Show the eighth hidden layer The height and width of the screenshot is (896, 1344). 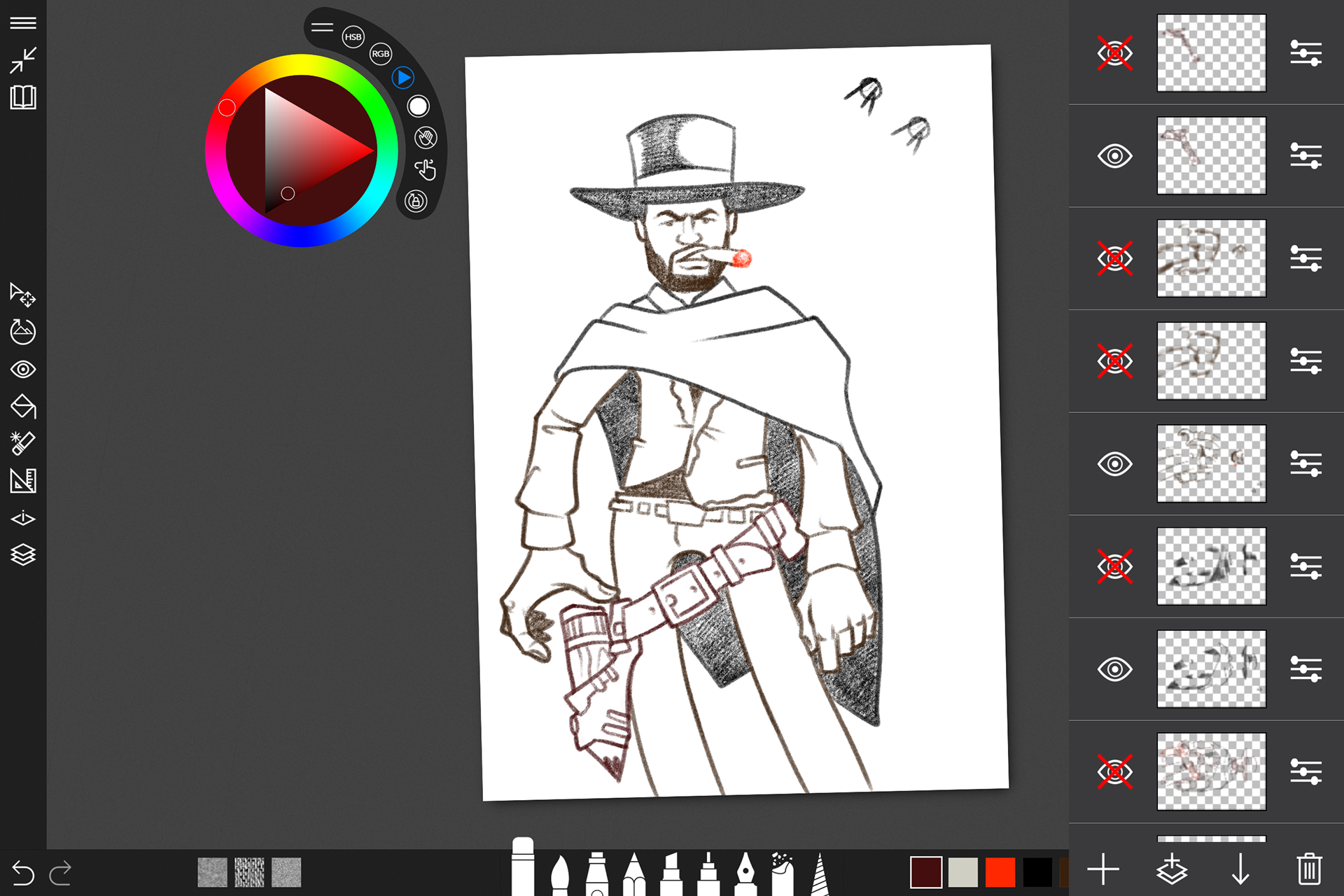[x=1115, y=772]
